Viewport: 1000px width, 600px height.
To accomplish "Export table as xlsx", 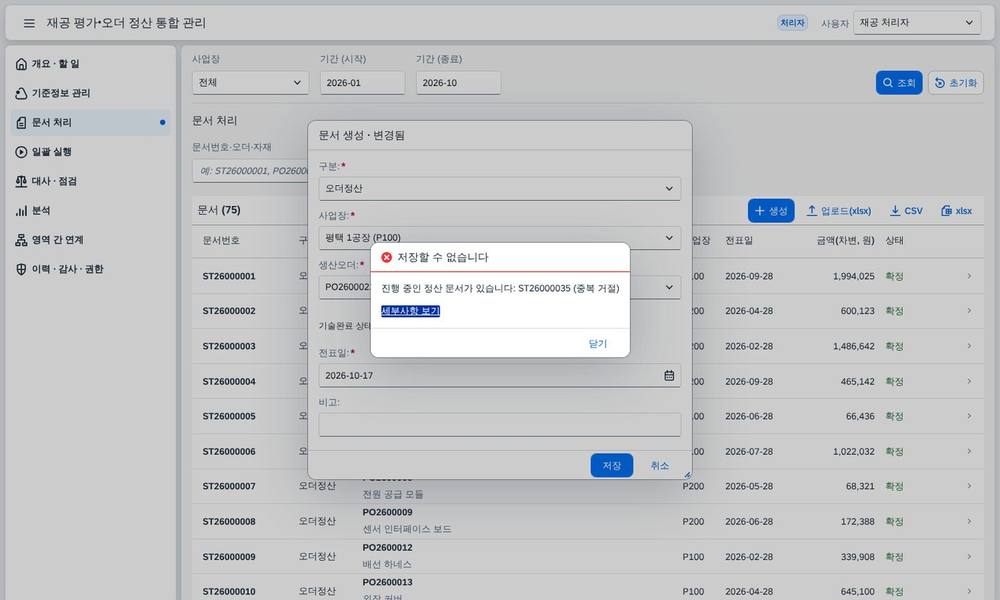I will (956, 211).
